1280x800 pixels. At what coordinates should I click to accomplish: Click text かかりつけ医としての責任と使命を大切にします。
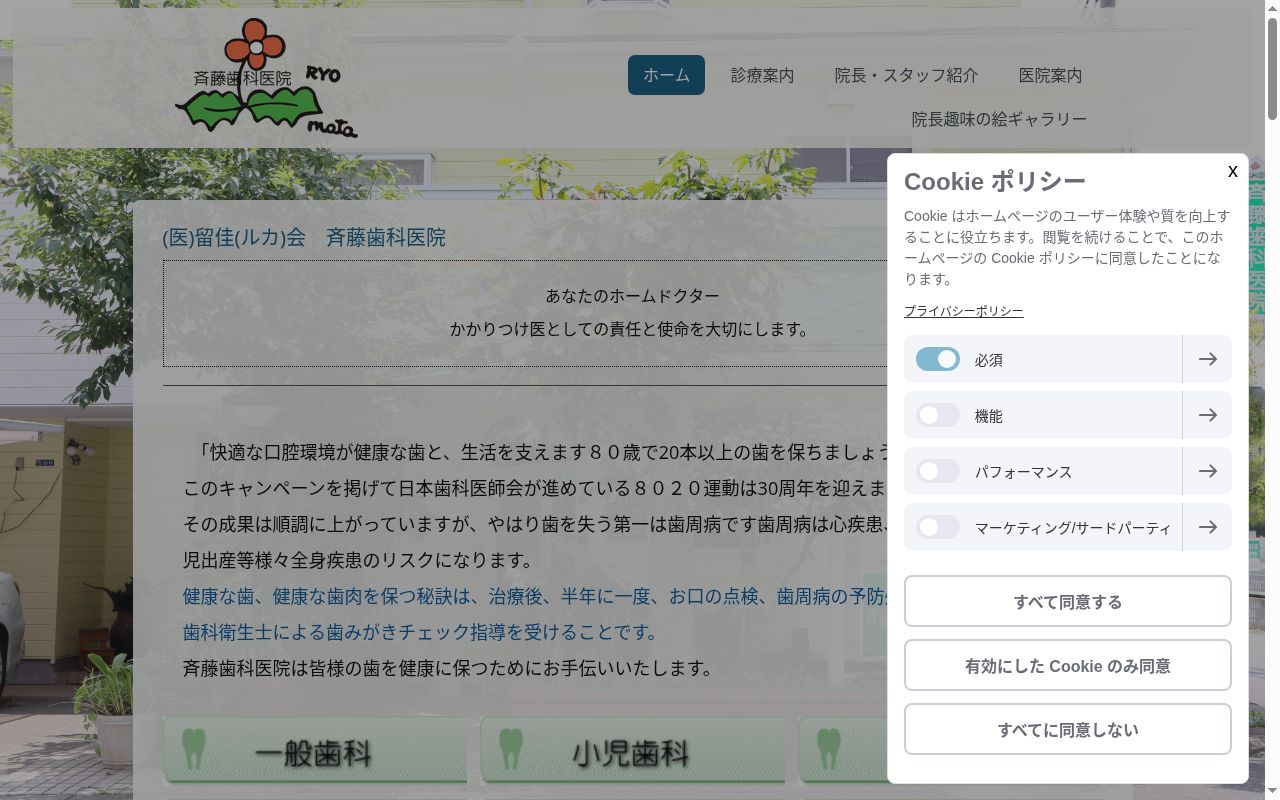[632, 329]
